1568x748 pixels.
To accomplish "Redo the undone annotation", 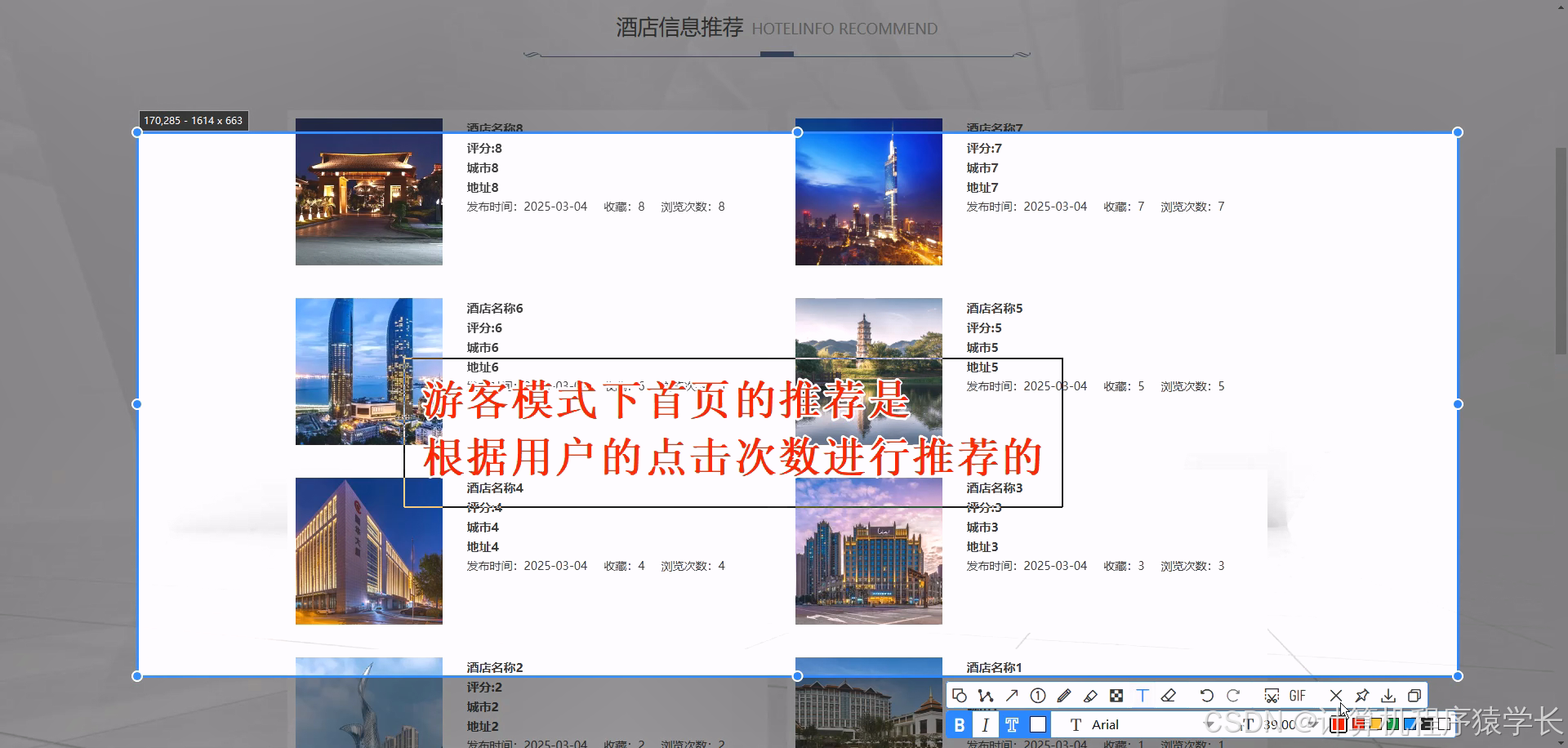I will coord(1233,696).
